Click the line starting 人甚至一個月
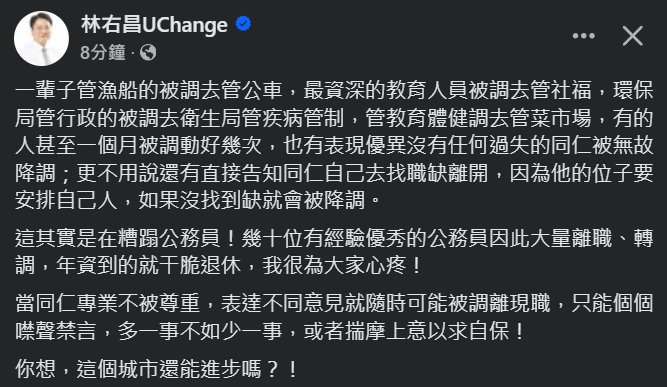The image size is (667, 387). point(334,145)
